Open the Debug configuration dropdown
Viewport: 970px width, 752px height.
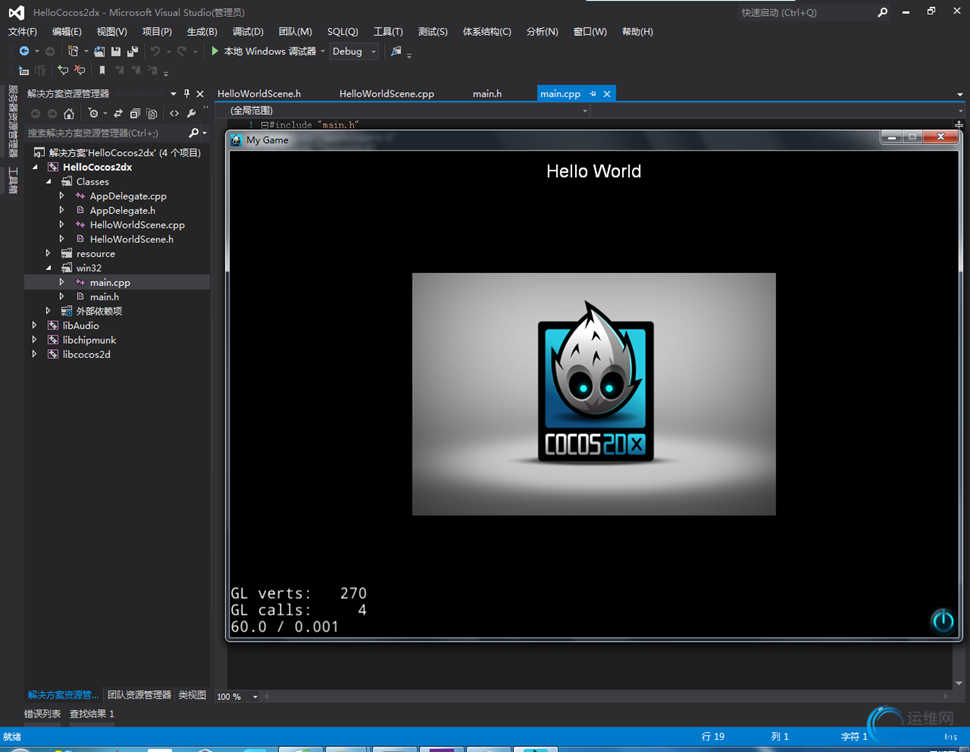(374, 52)
